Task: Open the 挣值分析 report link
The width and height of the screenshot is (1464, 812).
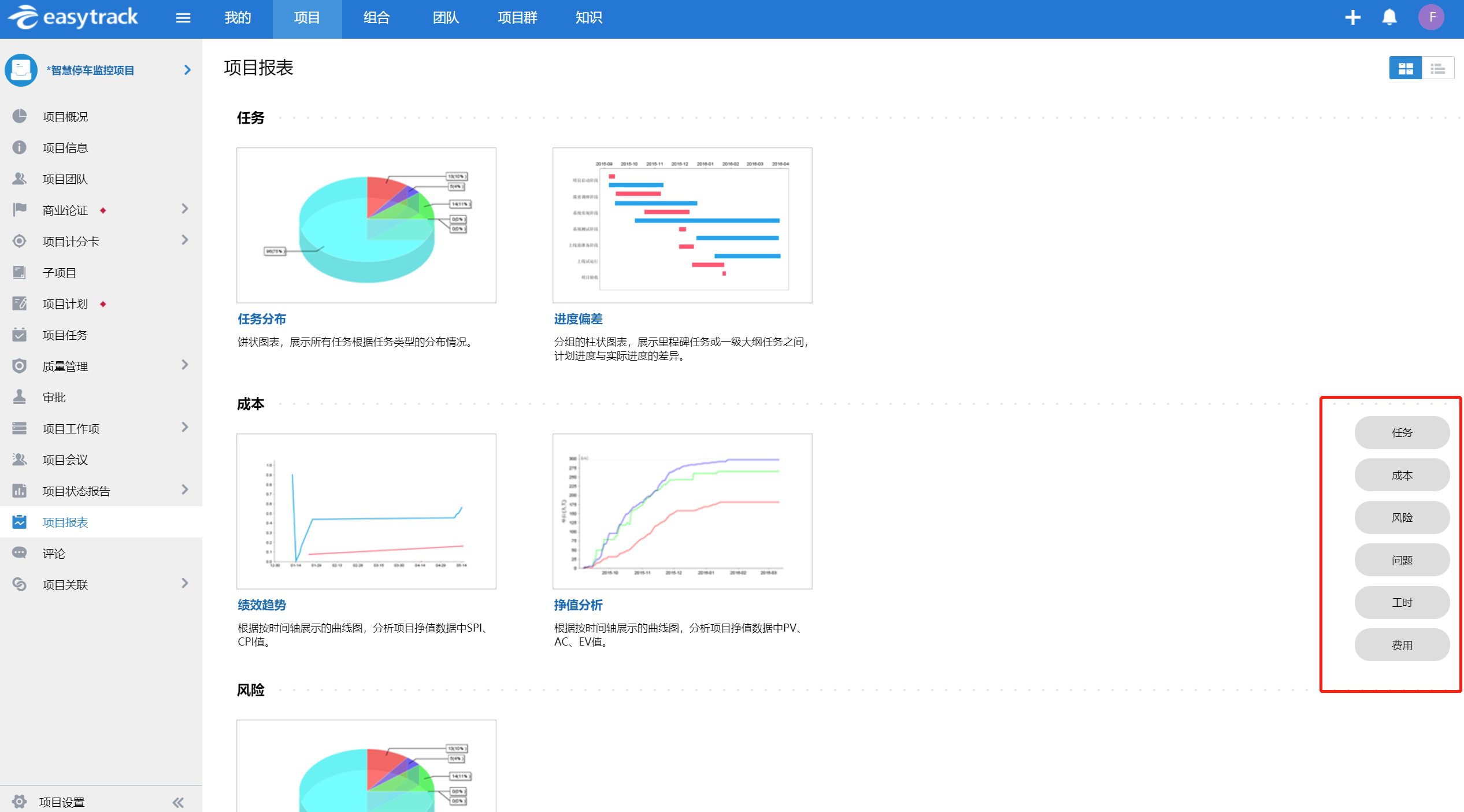Action: pyautogui.click(x=578, y=605)
